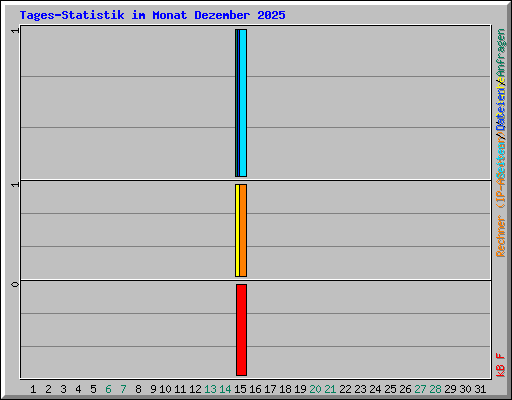Click green day label 20
Image resolution: width=512 pixels, height=400 pixels.
[x=315, y=389]
